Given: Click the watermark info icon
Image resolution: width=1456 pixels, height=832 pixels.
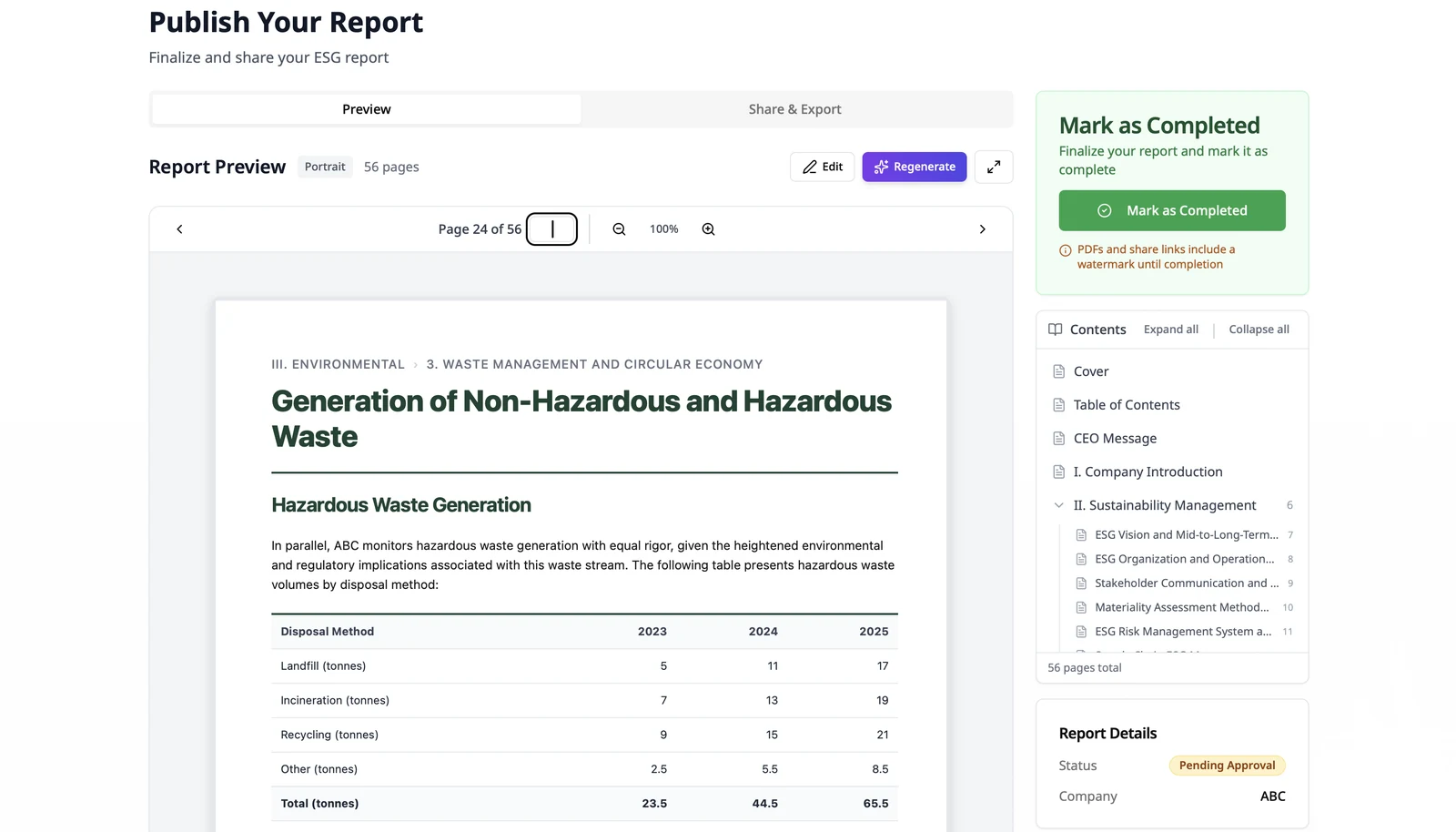Looking at the screenshot, I should click(1065, 250).
